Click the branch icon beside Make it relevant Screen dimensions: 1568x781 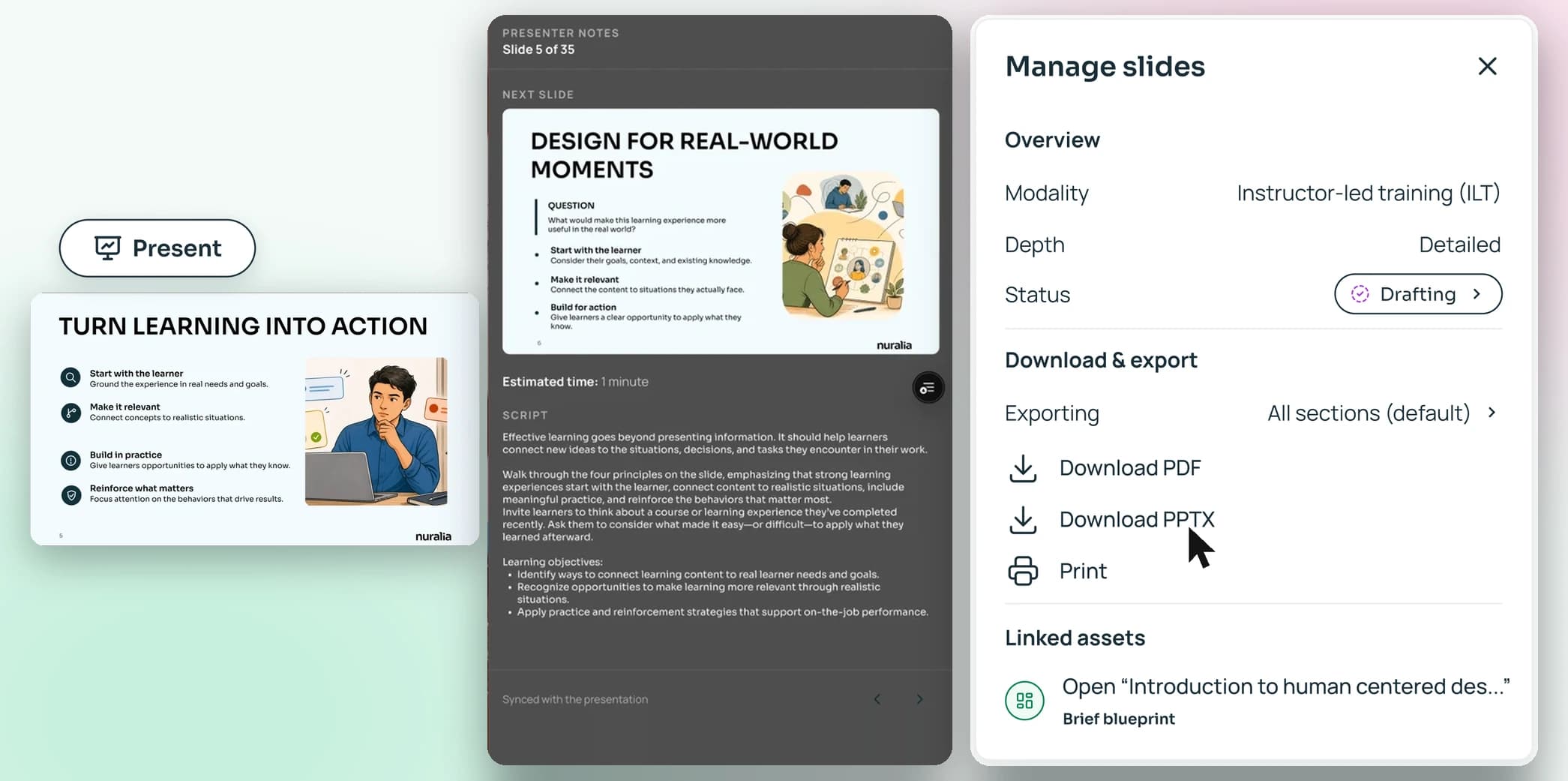point(70,413)
